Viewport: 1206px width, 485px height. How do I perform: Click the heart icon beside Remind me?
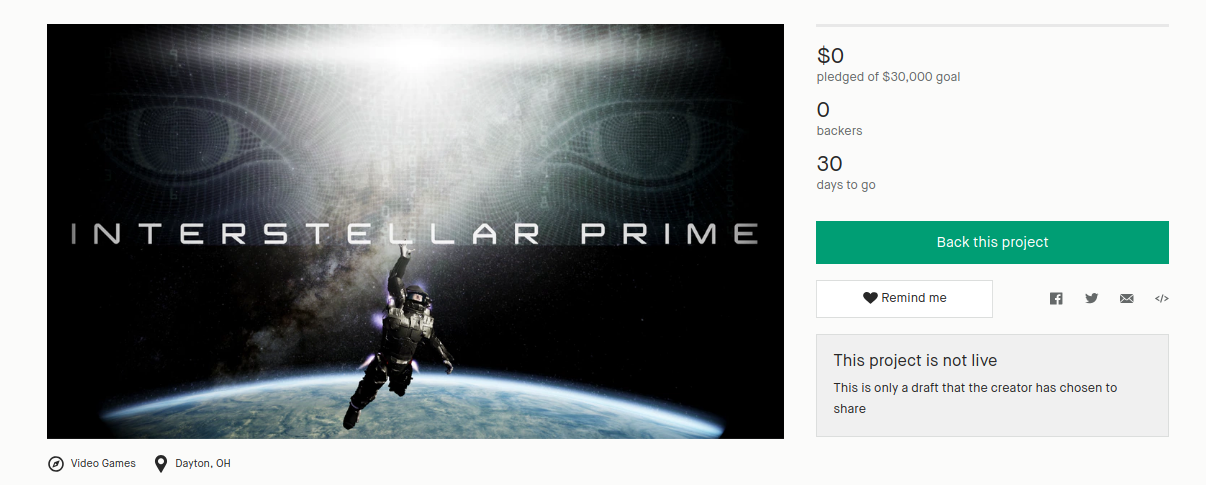[870, 298]
